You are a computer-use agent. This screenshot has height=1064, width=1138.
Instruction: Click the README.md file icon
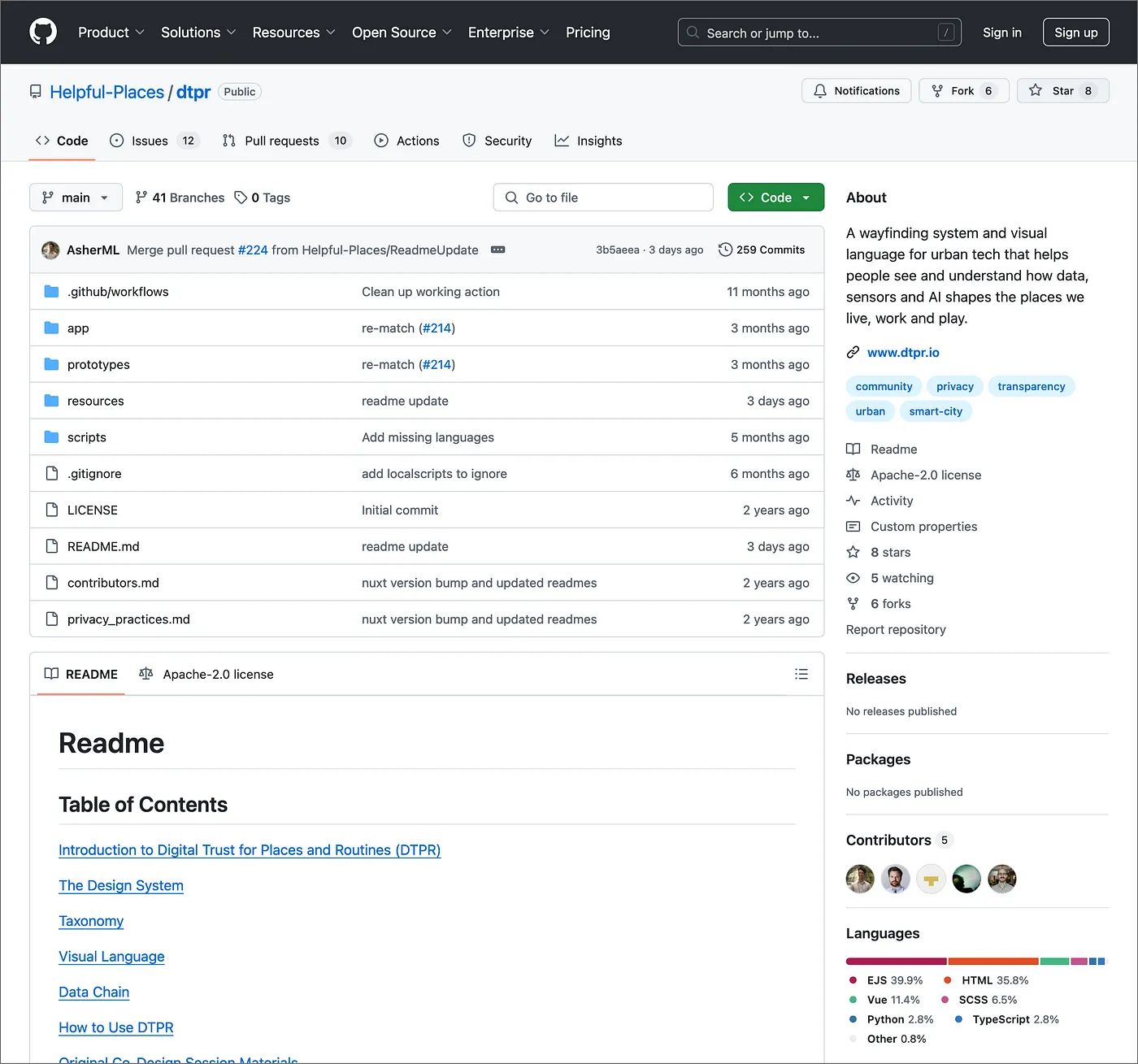[52, 546]
